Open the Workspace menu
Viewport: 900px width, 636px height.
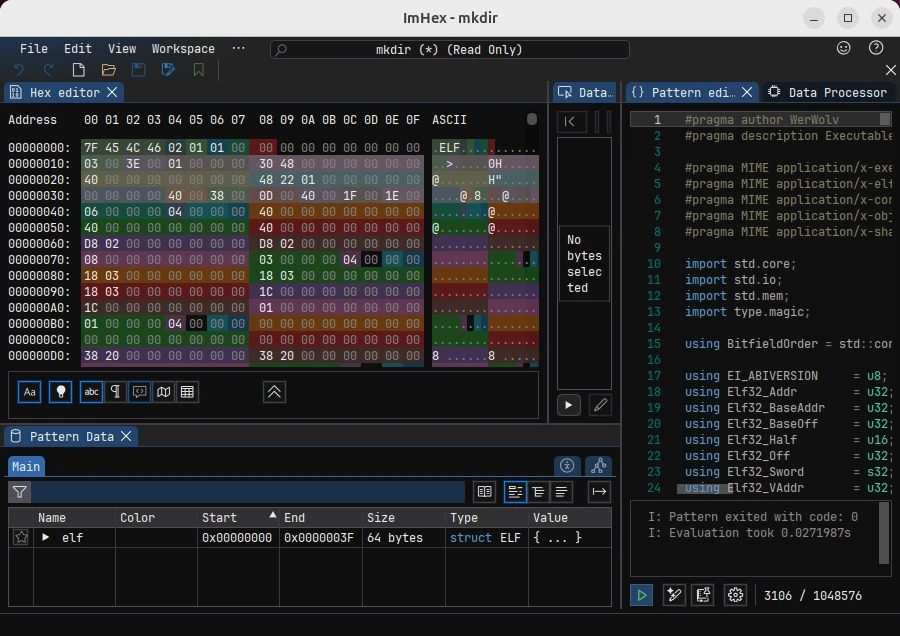(x=182, y=48)
